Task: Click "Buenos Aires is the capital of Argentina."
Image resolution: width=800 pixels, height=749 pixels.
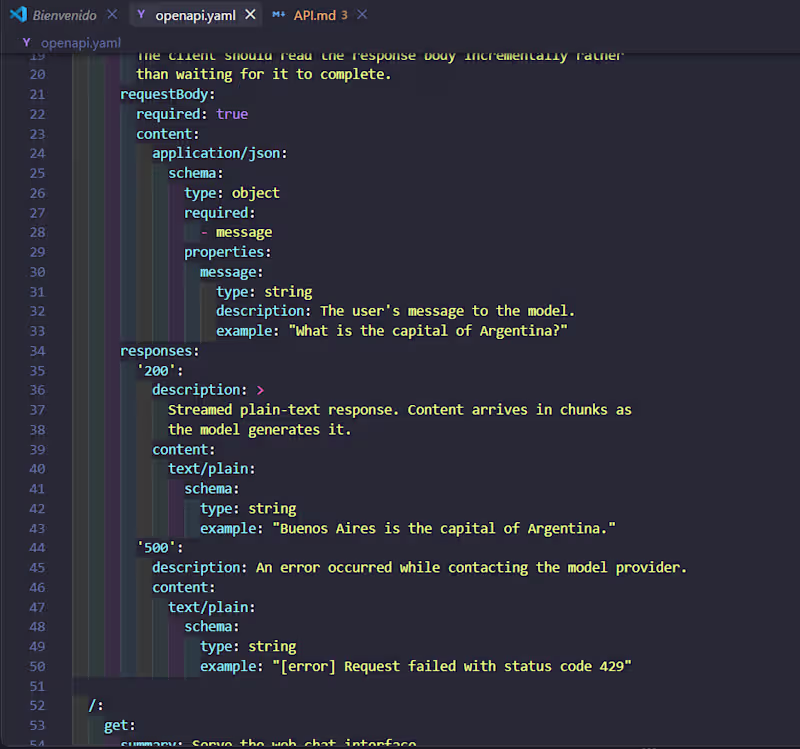Action: pyautogui.click(x=444, y=528)
